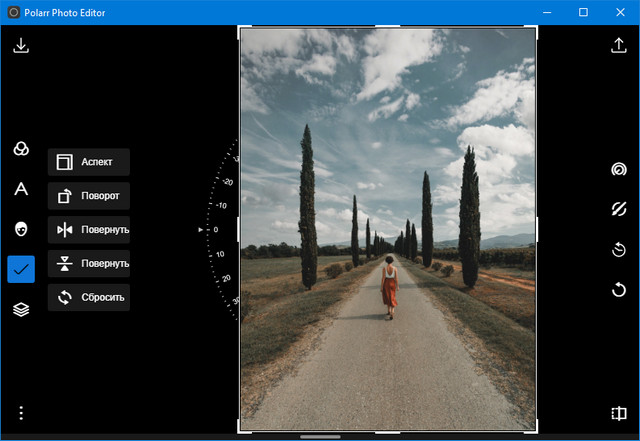This screenshot has height=441, width=640.
Task: Select the text tool letter A
Action: pyautogui.click(x=21, y=189)
